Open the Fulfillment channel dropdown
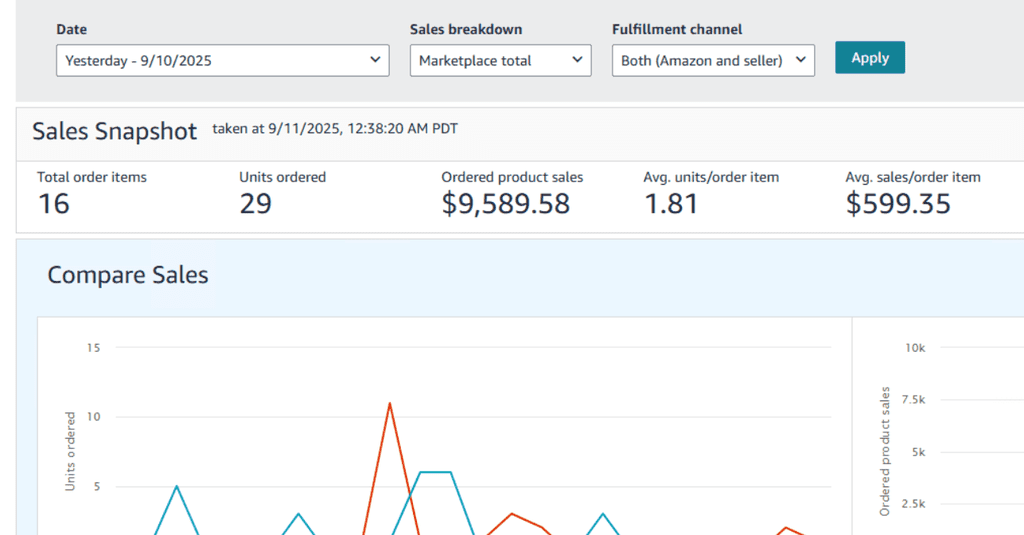Screen dimensions: 1024x535 tap(713, 60)
